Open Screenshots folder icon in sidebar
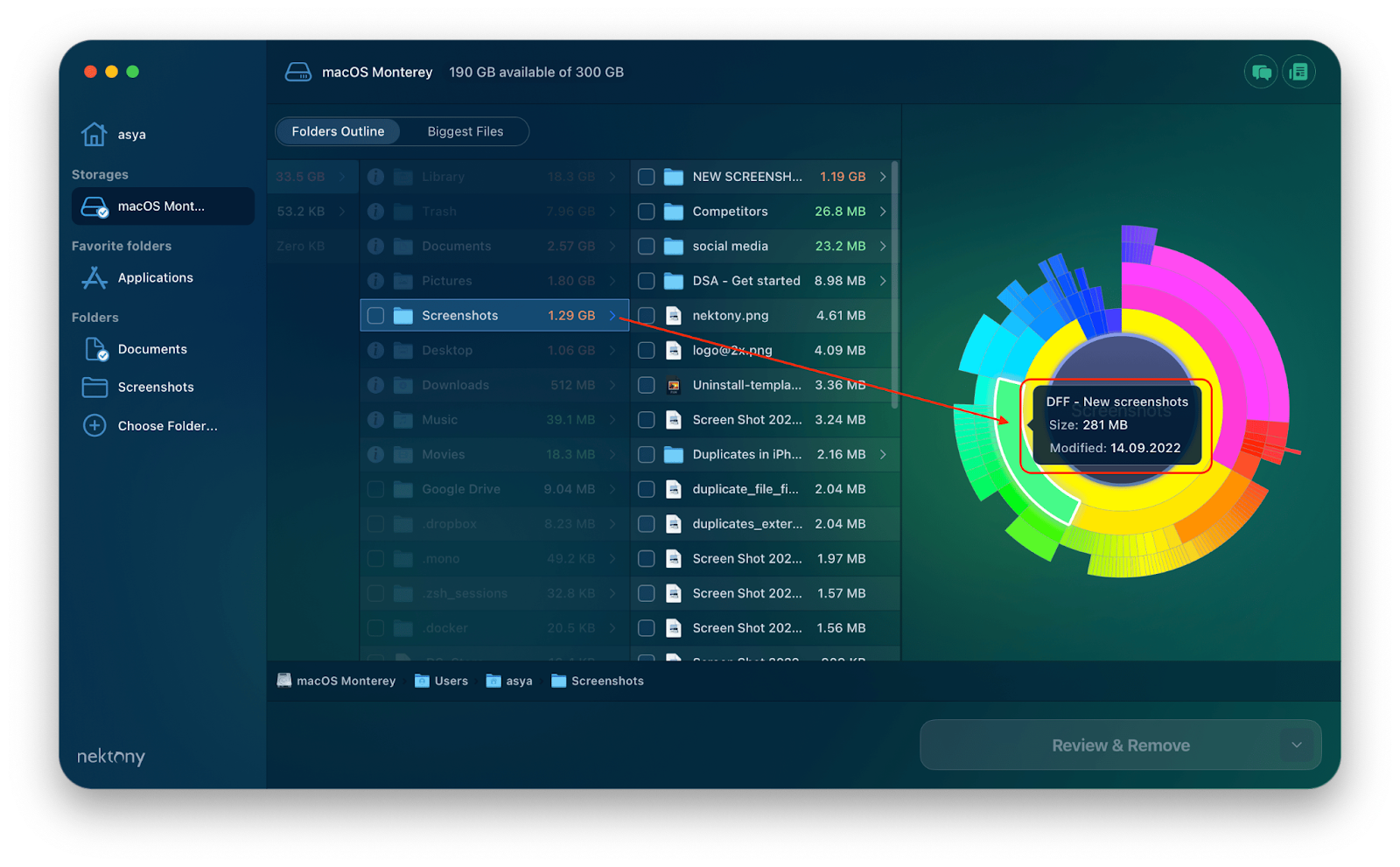Screen dimensions: 1400x867 coord(94,387)
